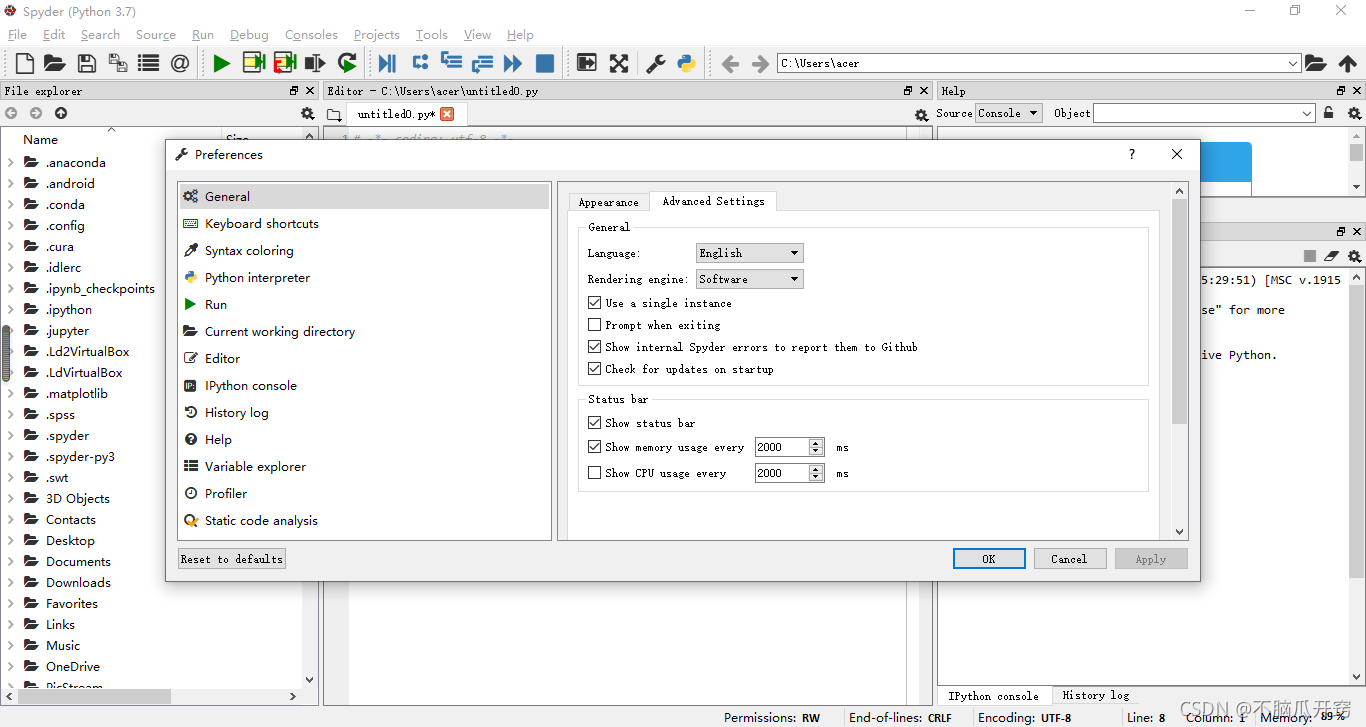
Task: Close the untitled0.py editor tab
Action: 447,114
